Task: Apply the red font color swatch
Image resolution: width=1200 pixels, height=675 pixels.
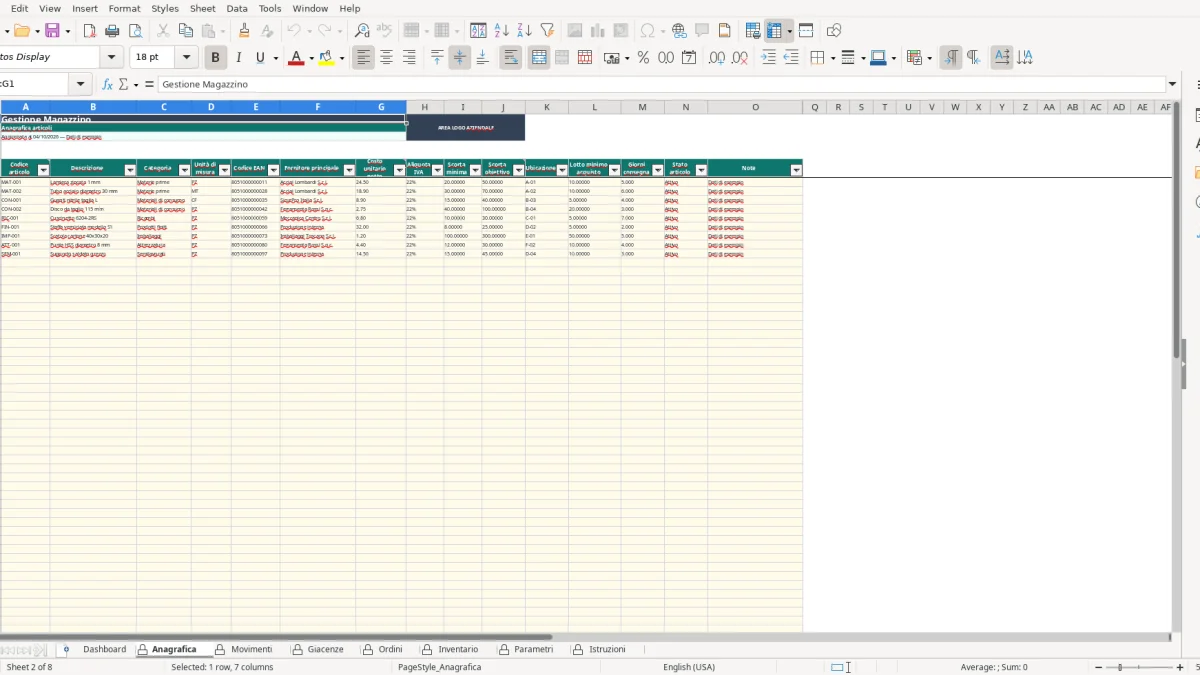Action: [295, 58]
